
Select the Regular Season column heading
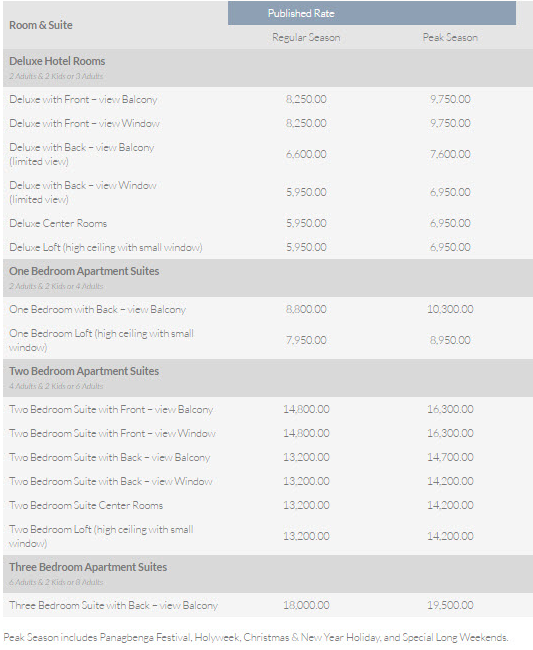point(306,37)
